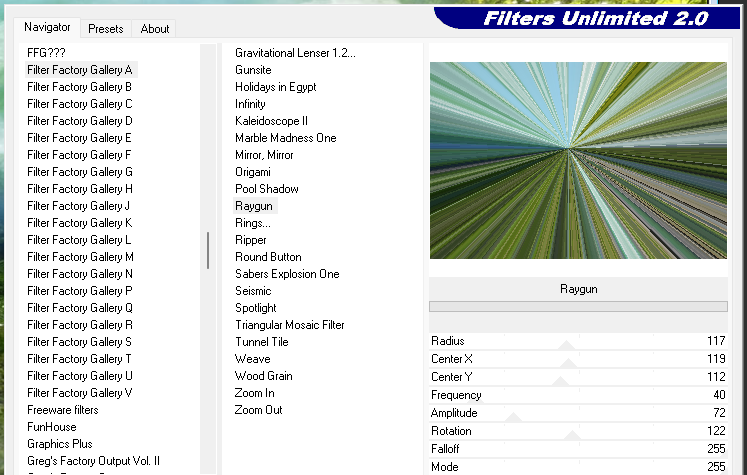This screenshot has width=747, height=475.
Task: Select Greg's Factory Output Vol. II
Action: [x=93, y=461]
